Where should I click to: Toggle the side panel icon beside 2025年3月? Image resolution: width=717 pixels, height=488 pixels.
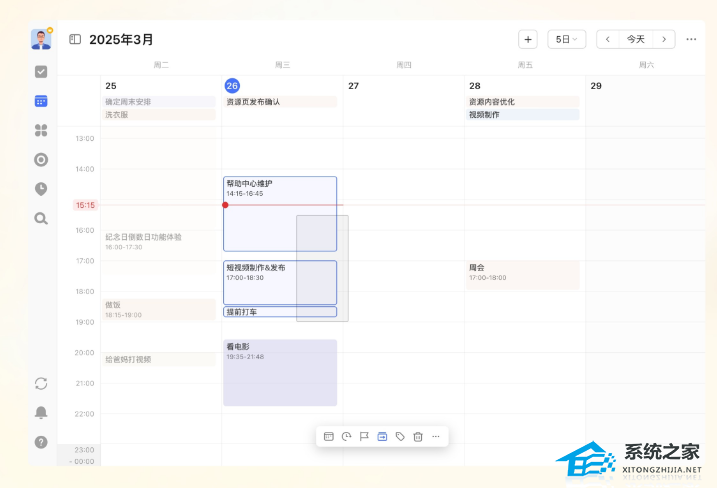click(x=75, y=39)
